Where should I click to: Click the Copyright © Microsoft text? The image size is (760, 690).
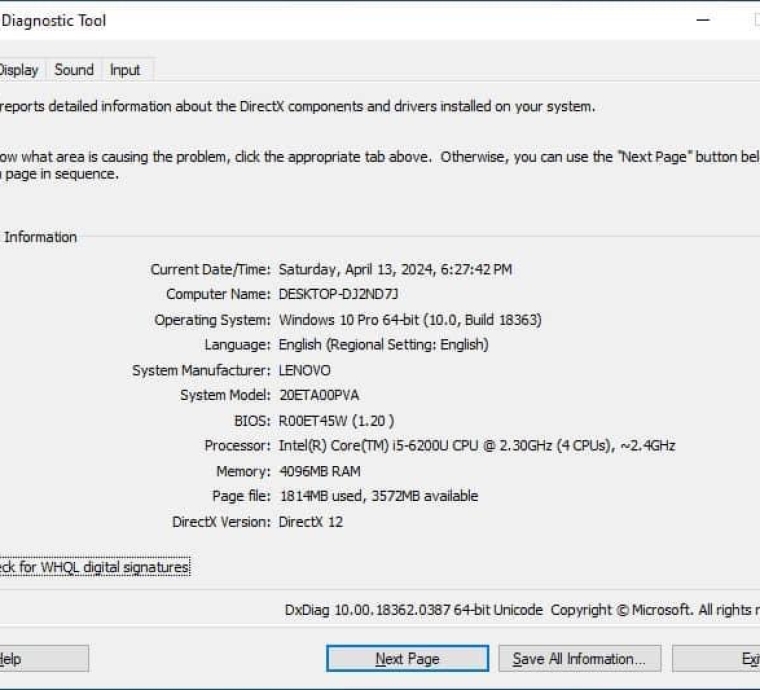point(622,610)
